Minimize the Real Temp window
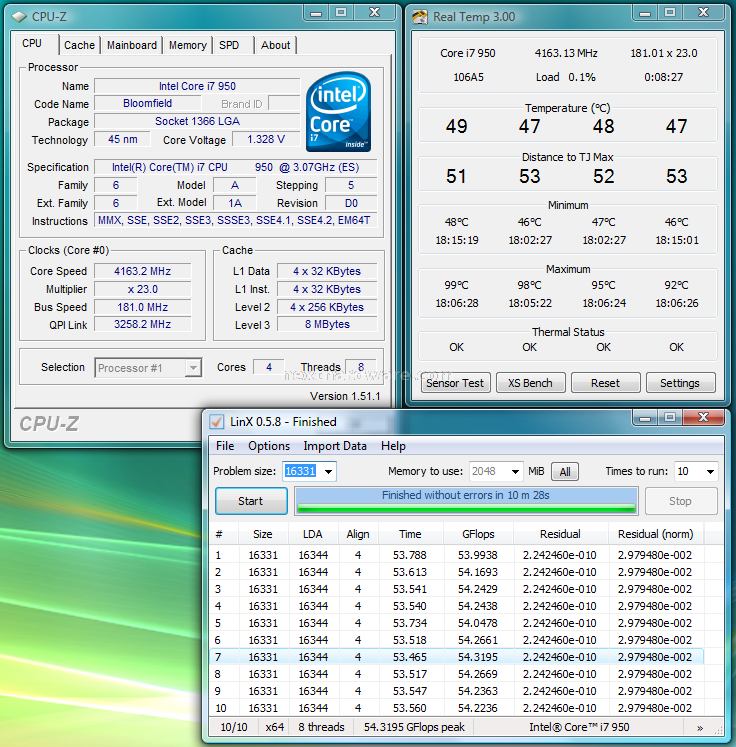 pyautogui.click(x=645, y=13)
